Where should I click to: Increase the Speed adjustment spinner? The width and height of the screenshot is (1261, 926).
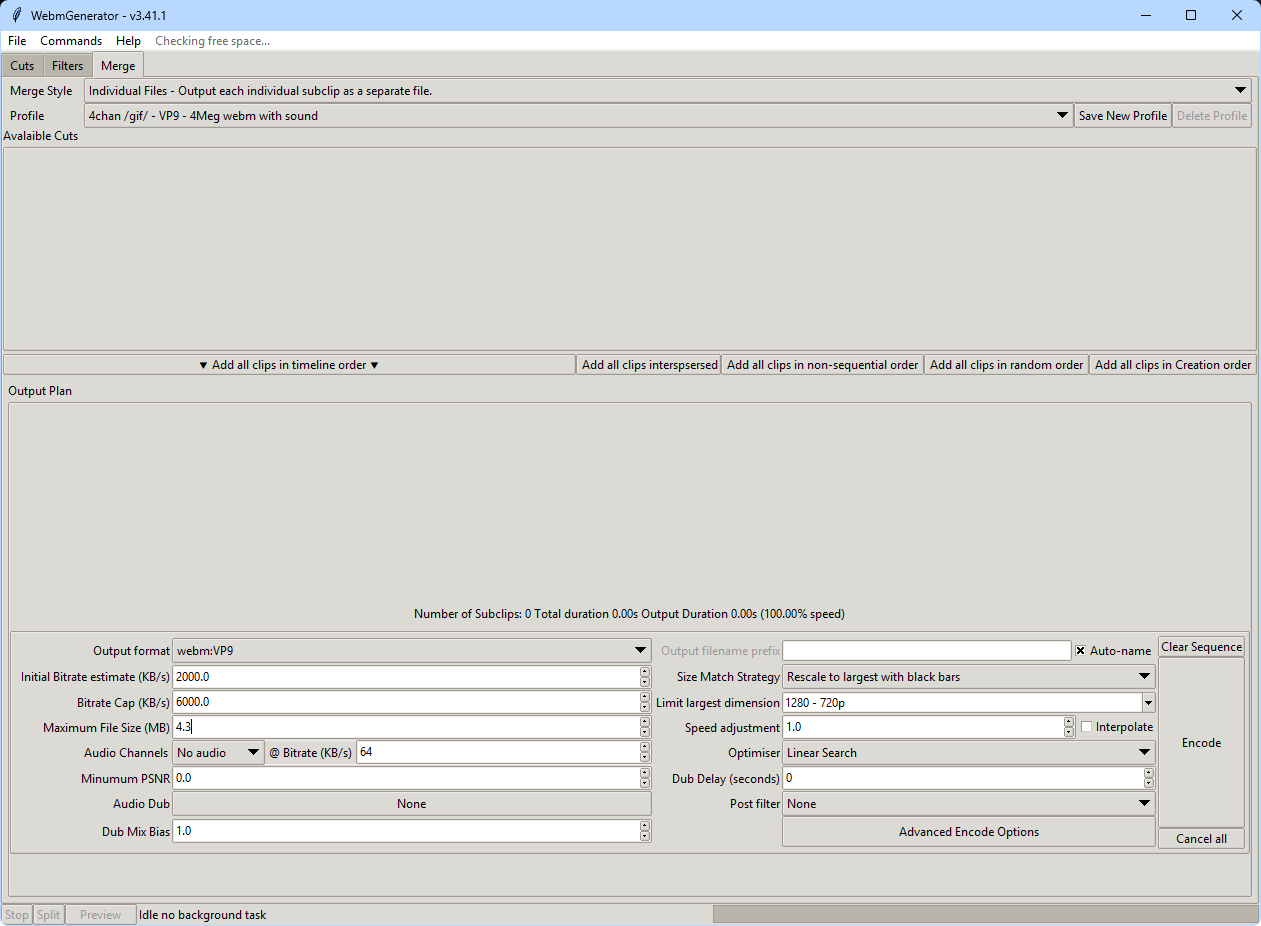[x=1070, y=723]
